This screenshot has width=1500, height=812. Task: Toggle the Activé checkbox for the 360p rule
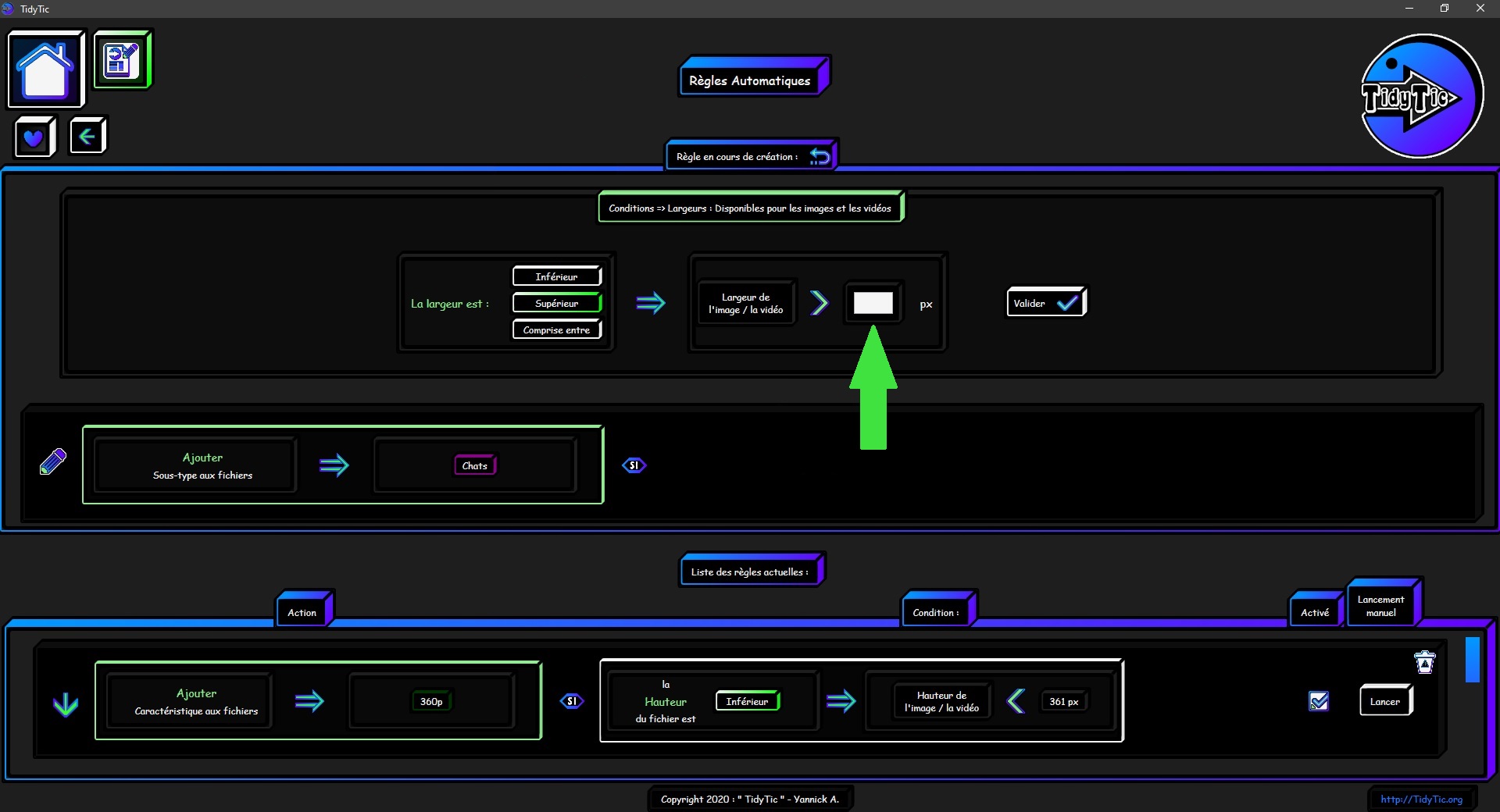pos(1319,701)
